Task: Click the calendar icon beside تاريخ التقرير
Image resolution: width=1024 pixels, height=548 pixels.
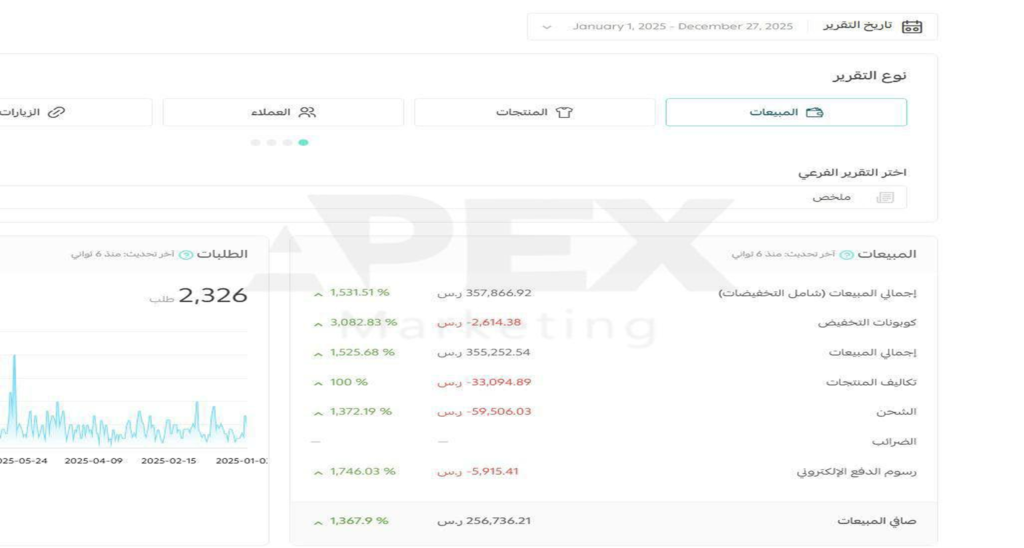Action: [911, 26]
